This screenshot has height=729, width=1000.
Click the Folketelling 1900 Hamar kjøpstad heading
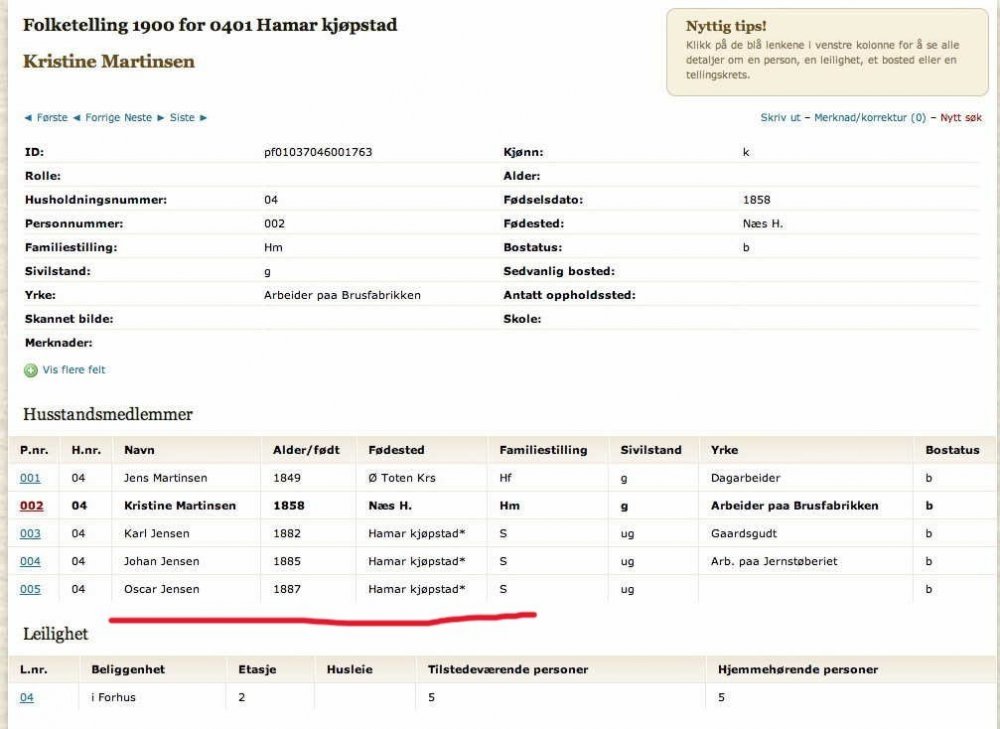pyautogui.click(x=210, y=25)
